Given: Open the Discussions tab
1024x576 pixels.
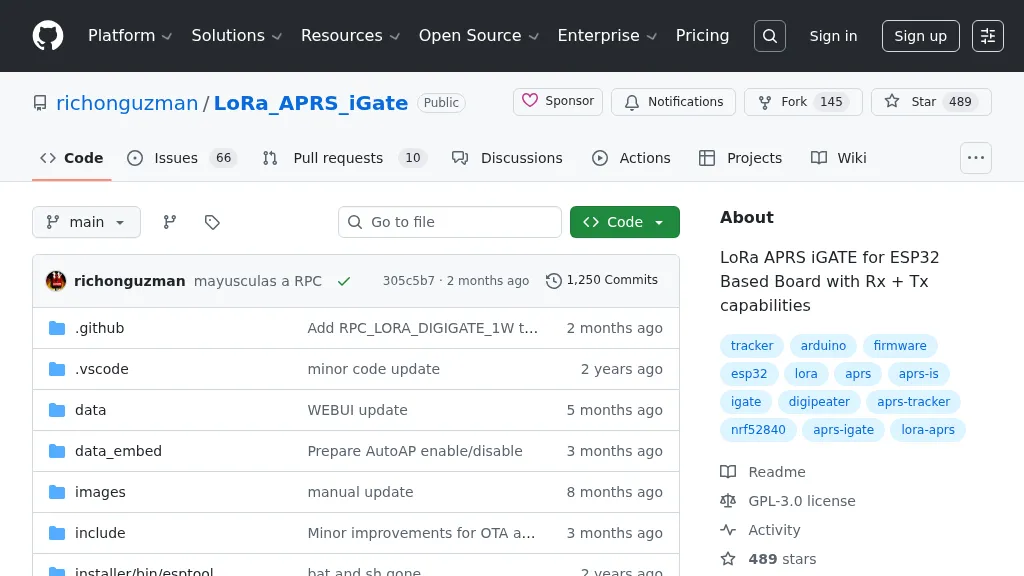Looking at the screenshot, I should (x=507, y=158).
